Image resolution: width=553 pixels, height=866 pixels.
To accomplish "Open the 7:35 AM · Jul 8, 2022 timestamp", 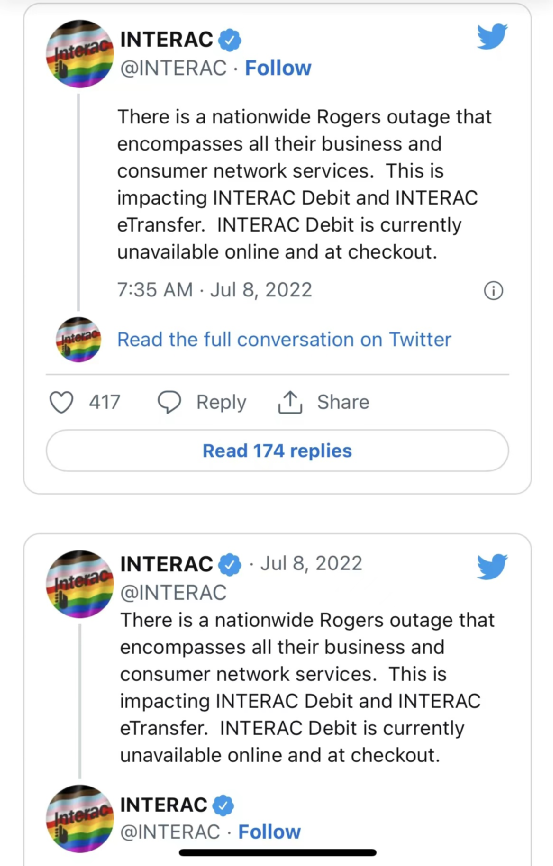I will [214, 289].
